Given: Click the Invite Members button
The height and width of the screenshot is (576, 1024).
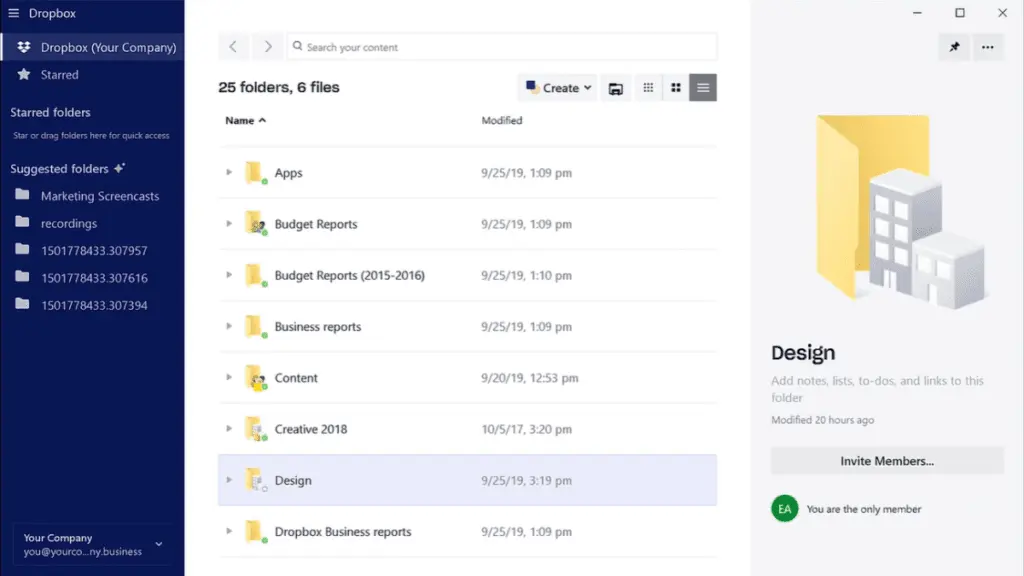Looking at the screenshot, I should click(887, 461).
